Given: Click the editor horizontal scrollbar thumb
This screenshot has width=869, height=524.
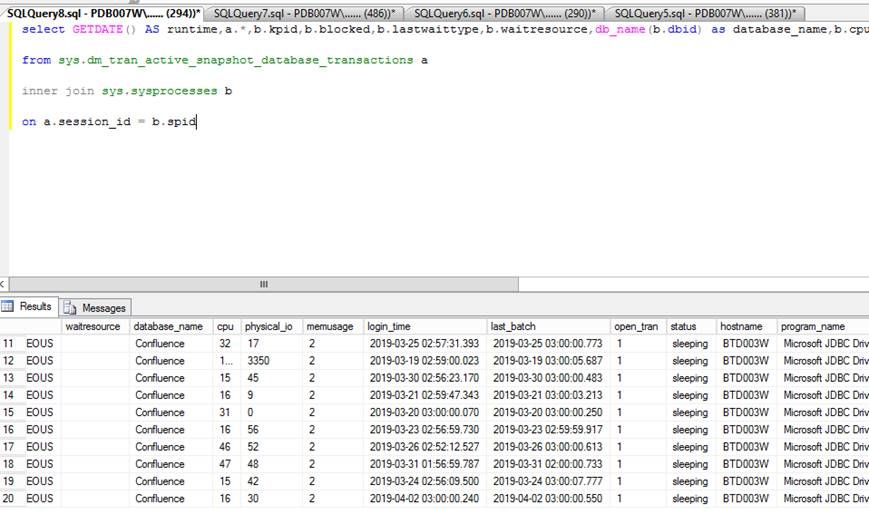Looking at the screenshot, I should 264,284.
